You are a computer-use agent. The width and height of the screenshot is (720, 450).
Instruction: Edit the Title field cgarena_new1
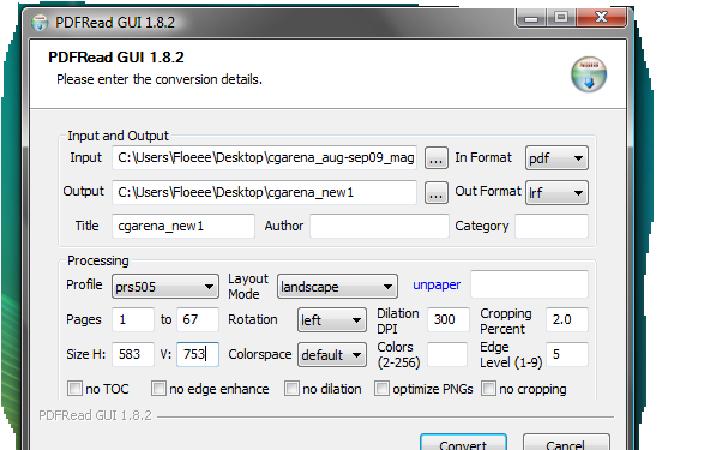click(183, 226)
